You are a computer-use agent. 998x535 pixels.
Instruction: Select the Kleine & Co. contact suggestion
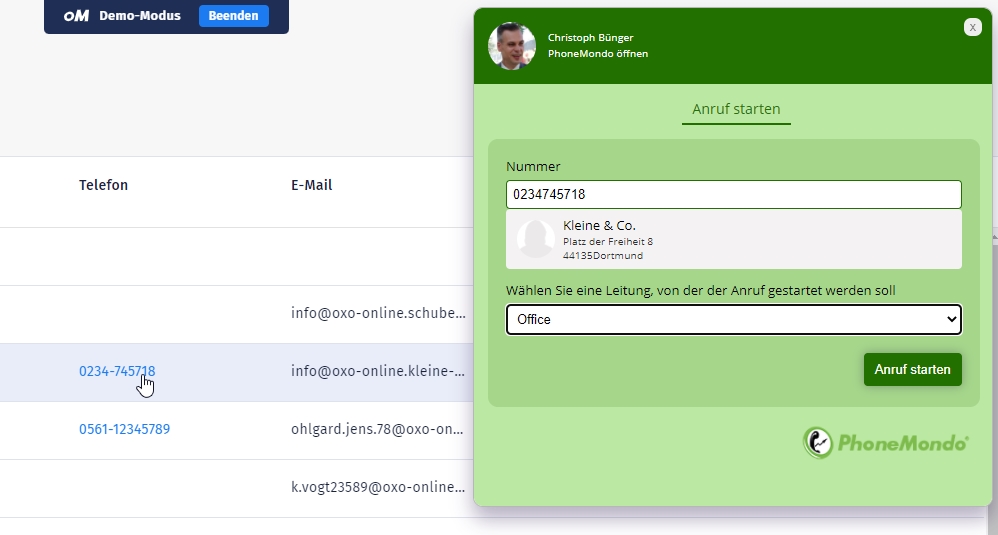[733, 240]
